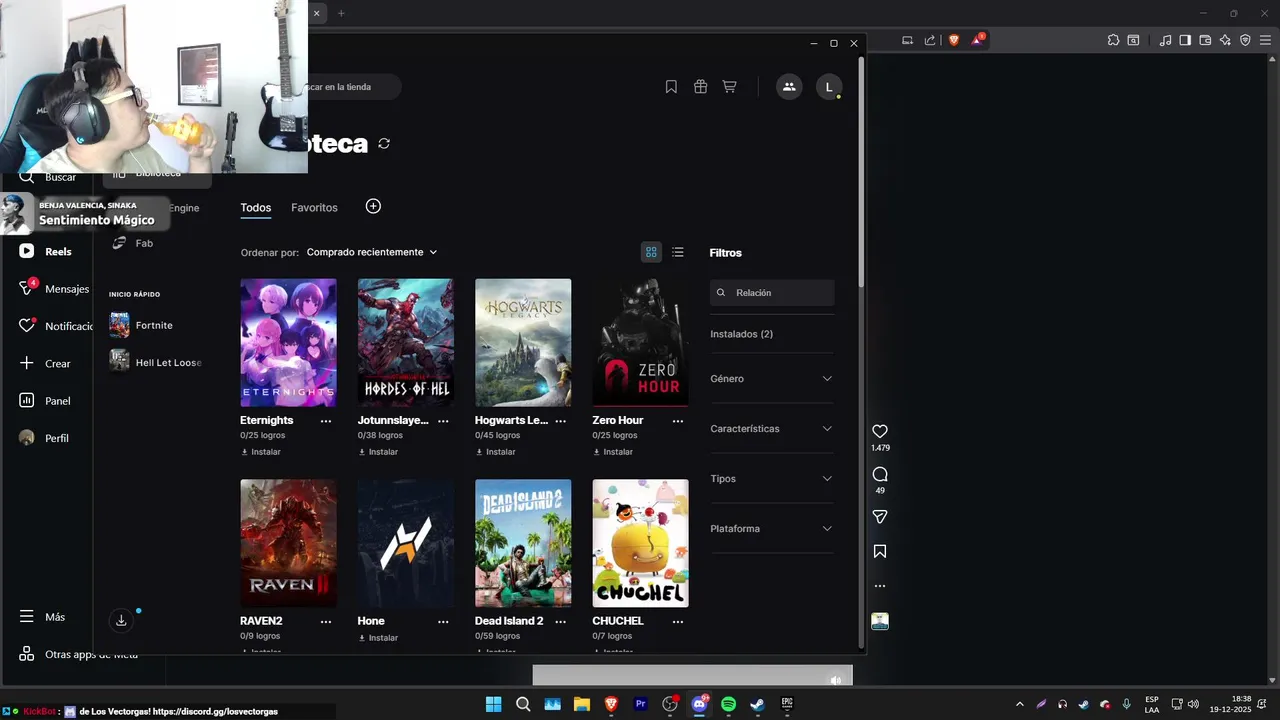Open Steam from the taskbar
The image size is (1280, 720).
[x=758, y=704]
